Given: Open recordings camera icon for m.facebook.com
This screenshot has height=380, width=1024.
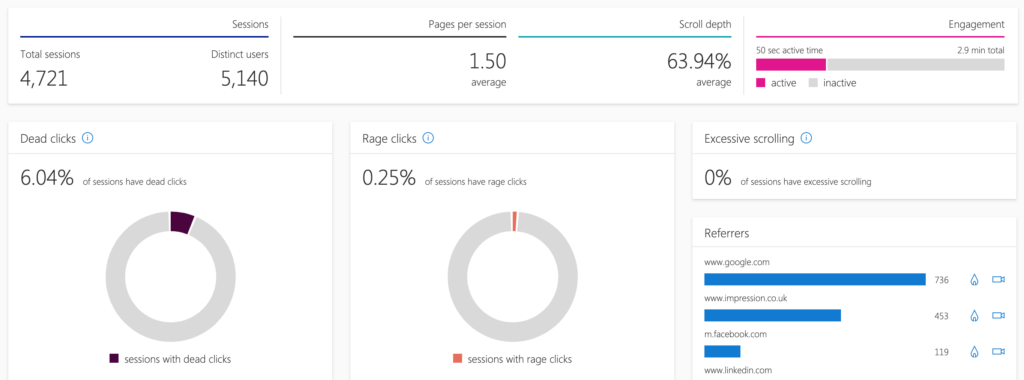Looking at the screenshot, I should pos(998,351).
